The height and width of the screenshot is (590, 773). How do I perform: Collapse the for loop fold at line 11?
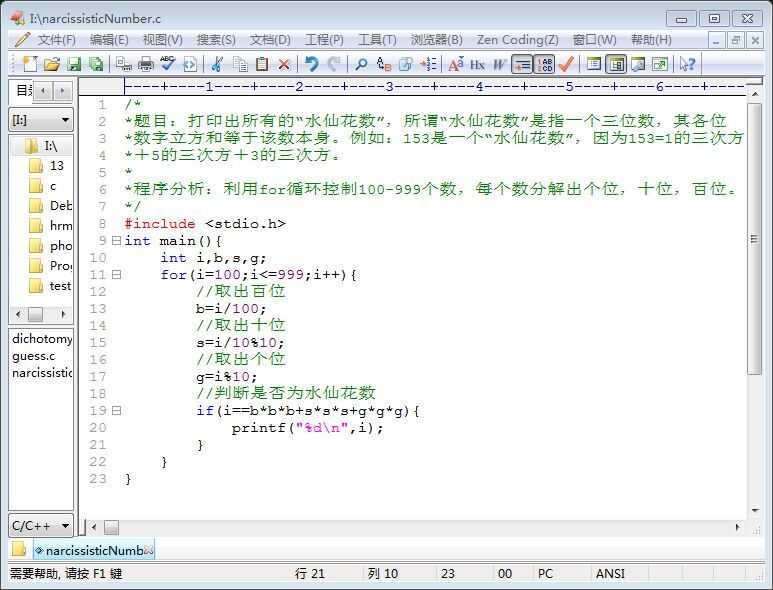pos(116,275)
